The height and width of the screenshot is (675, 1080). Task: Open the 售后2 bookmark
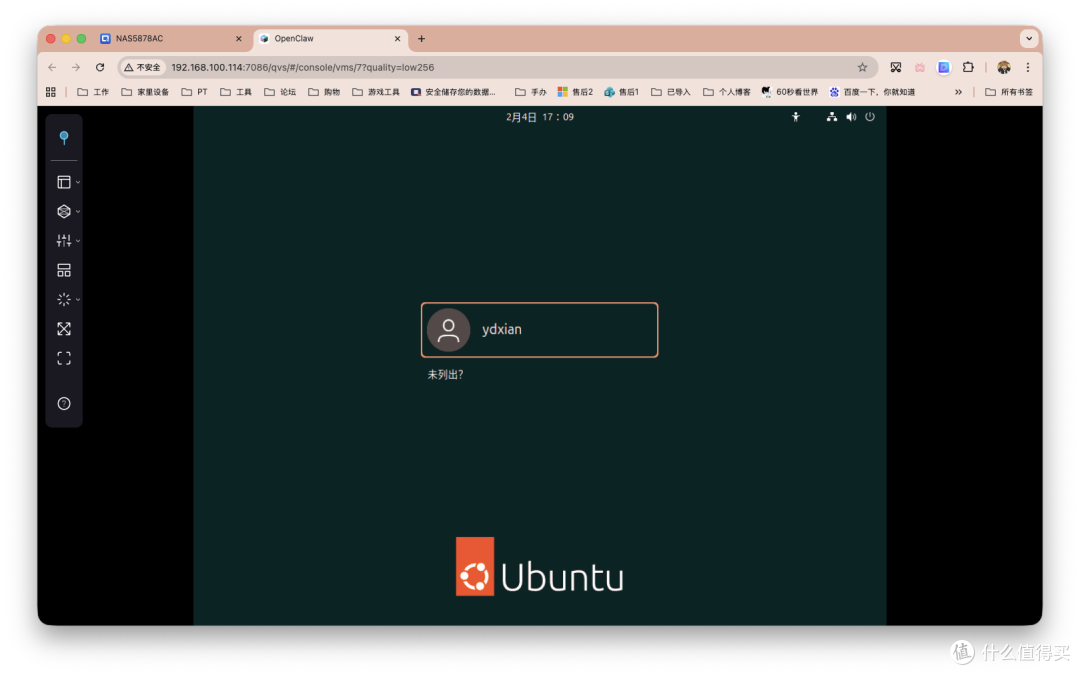[575, 92]
